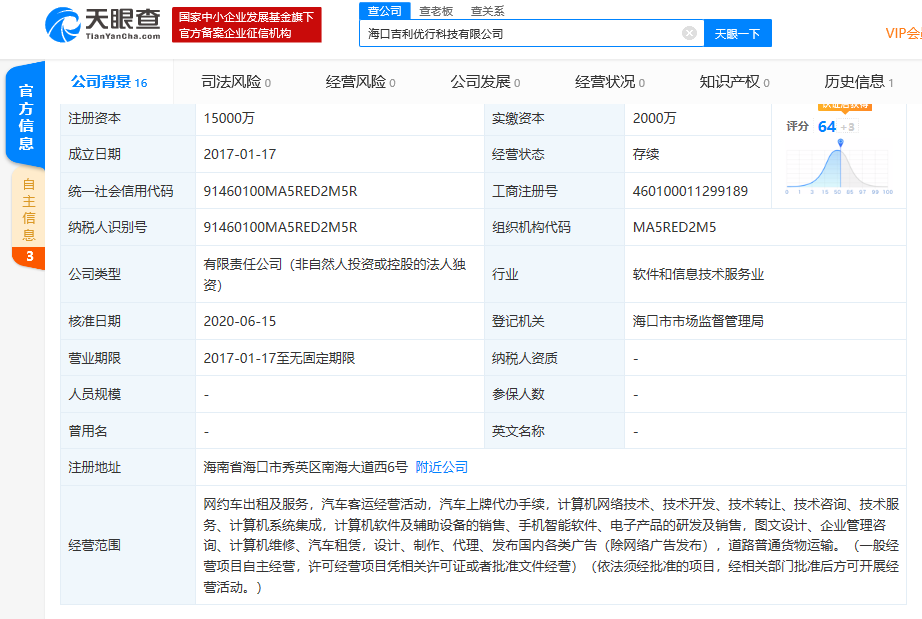Click the red 国家中小企业发展基金 banner
This screenshot has width=922, height=619.
point(246,25)
